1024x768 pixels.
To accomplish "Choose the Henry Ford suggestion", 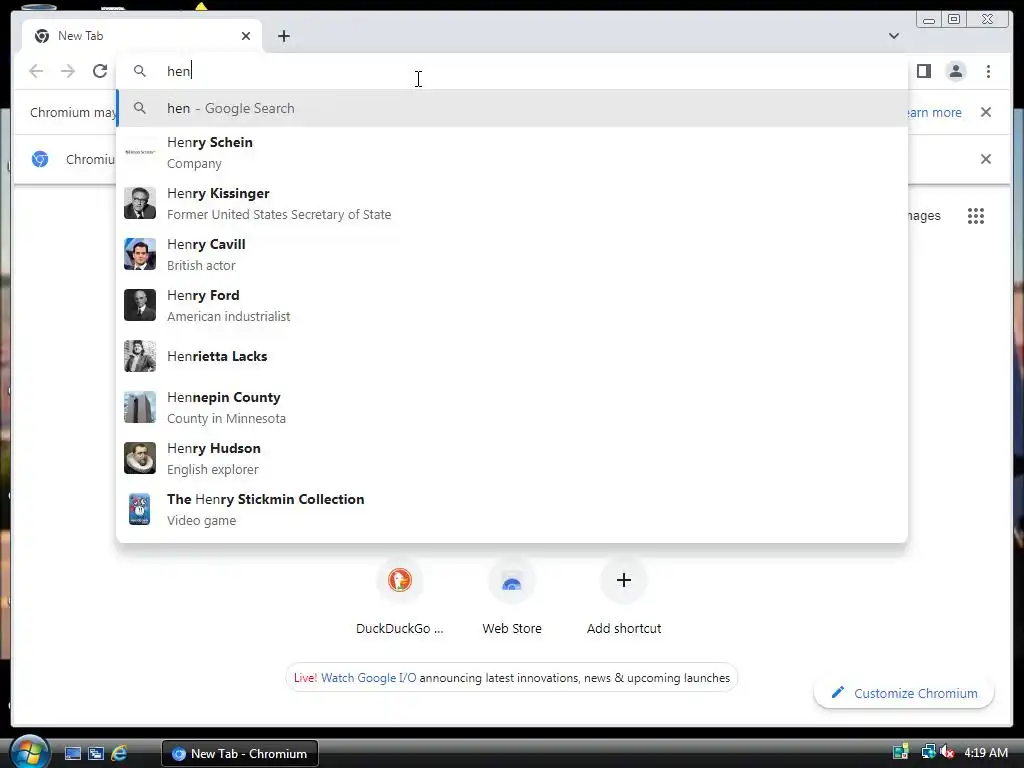I will coord(512,305).
